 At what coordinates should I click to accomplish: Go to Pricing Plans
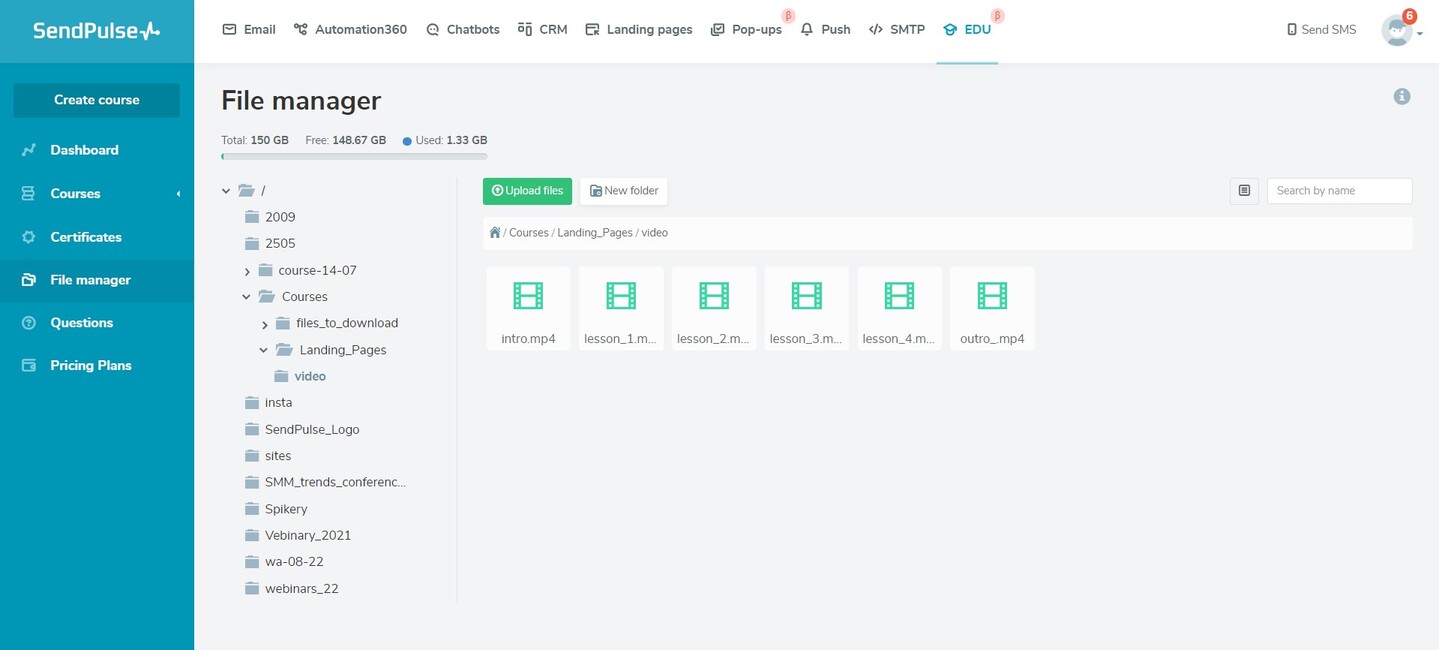[91, 364]
